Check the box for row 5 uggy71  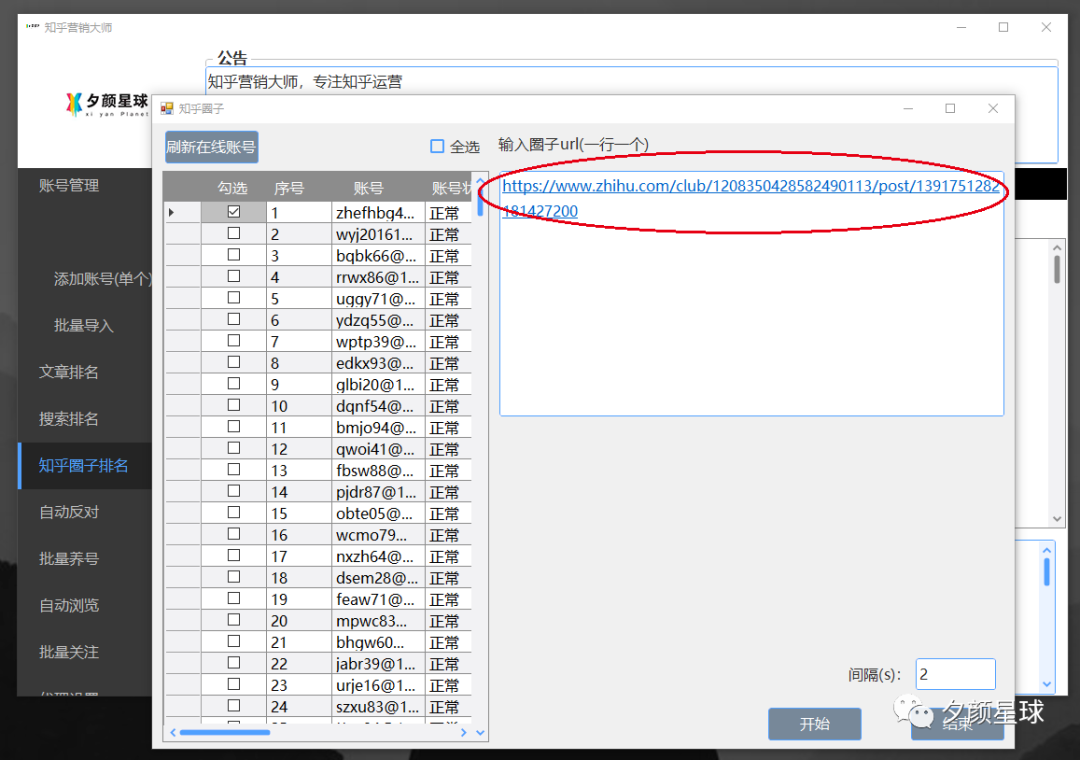pos(233,298)
